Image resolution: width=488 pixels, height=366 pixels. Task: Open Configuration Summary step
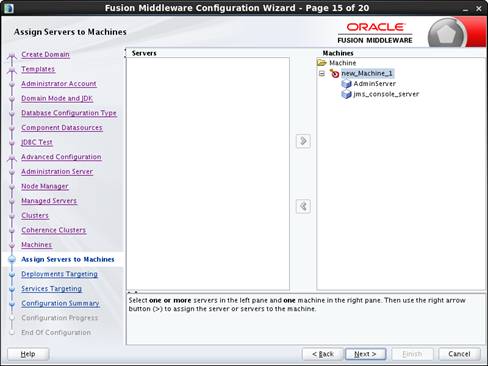click(60, 303)
